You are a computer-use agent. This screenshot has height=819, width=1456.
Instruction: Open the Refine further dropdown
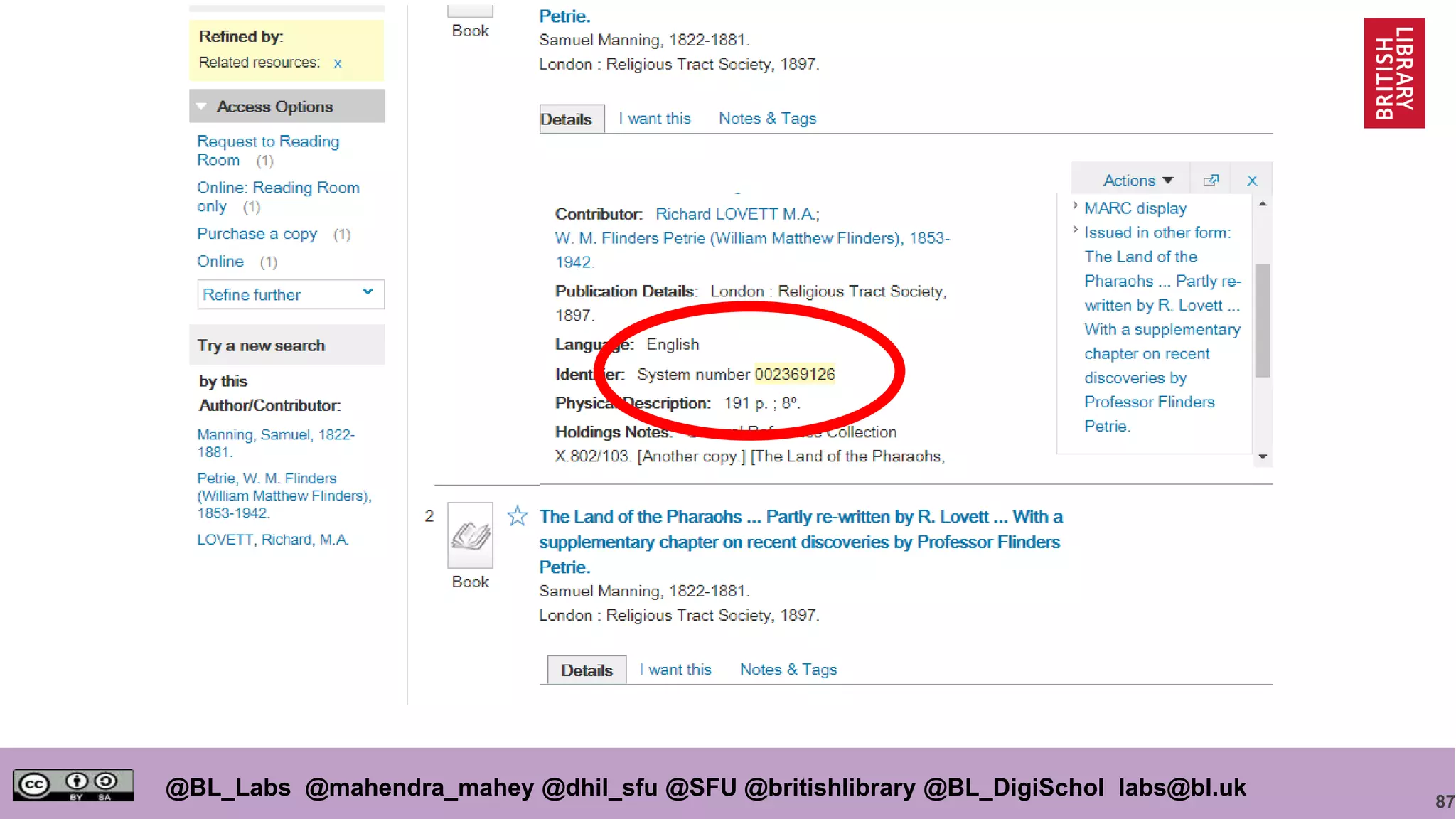pyautogui.click(x=291, y=294)
